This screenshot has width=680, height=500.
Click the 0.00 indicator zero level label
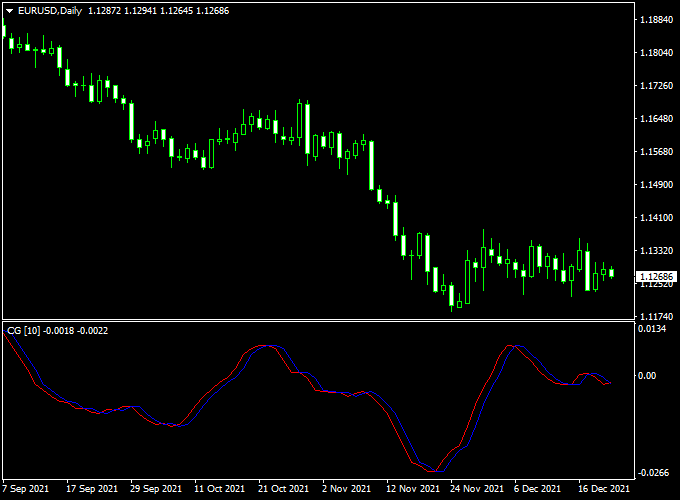pyautogui.click(x=648, y=376)
